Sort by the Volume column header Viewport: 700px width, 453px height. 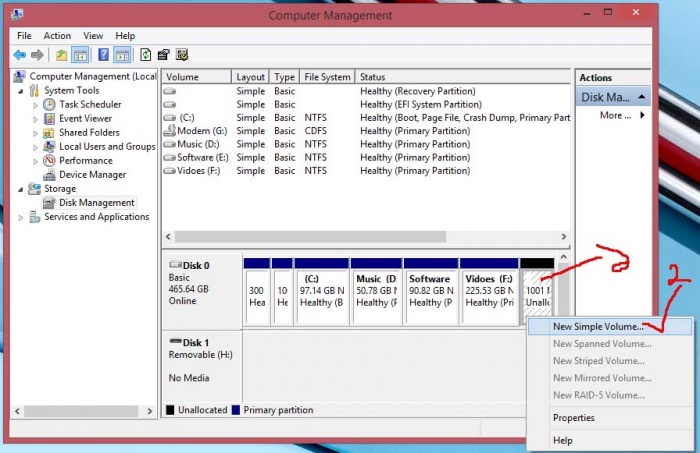pyautogui.click(x=197, y=77)
